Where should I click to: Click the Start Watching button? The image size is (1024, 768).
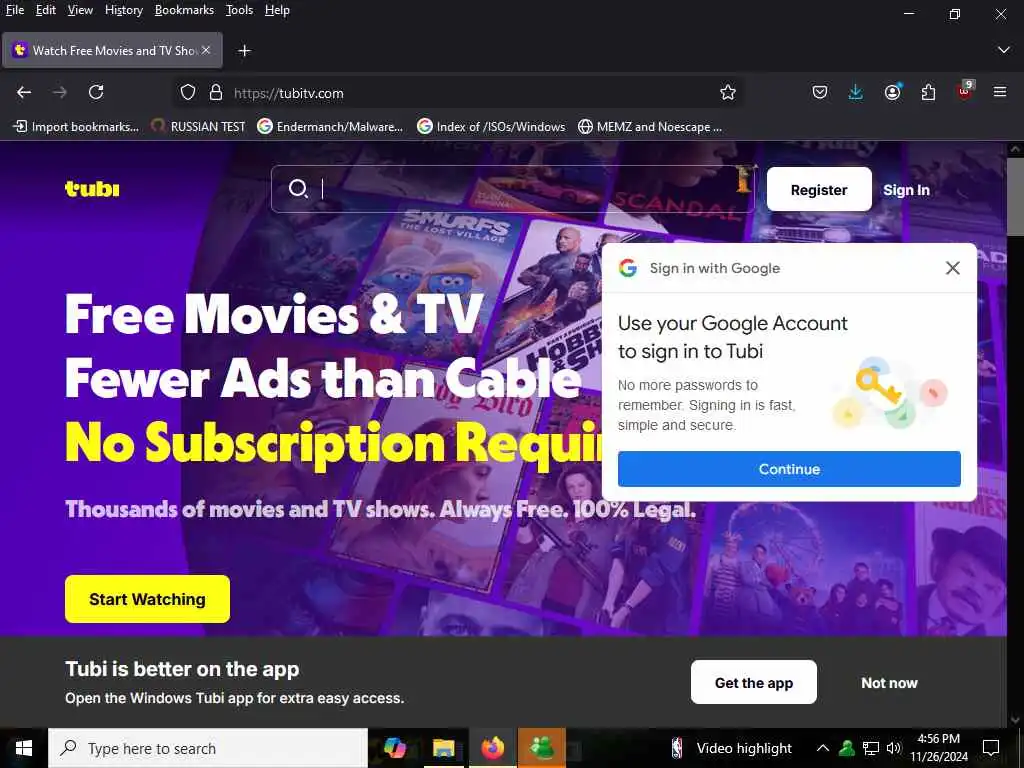pos(148,599)
